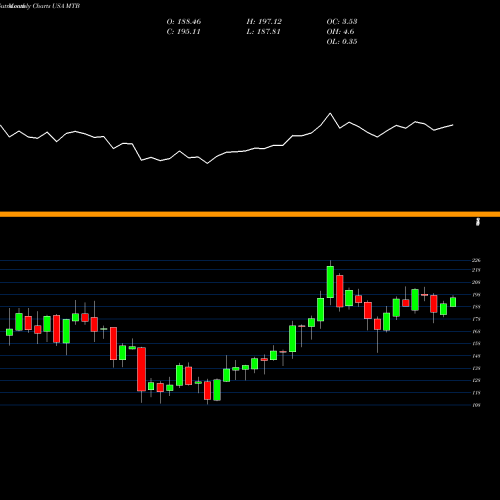Click the 128 price axis label

pos(476,380)
